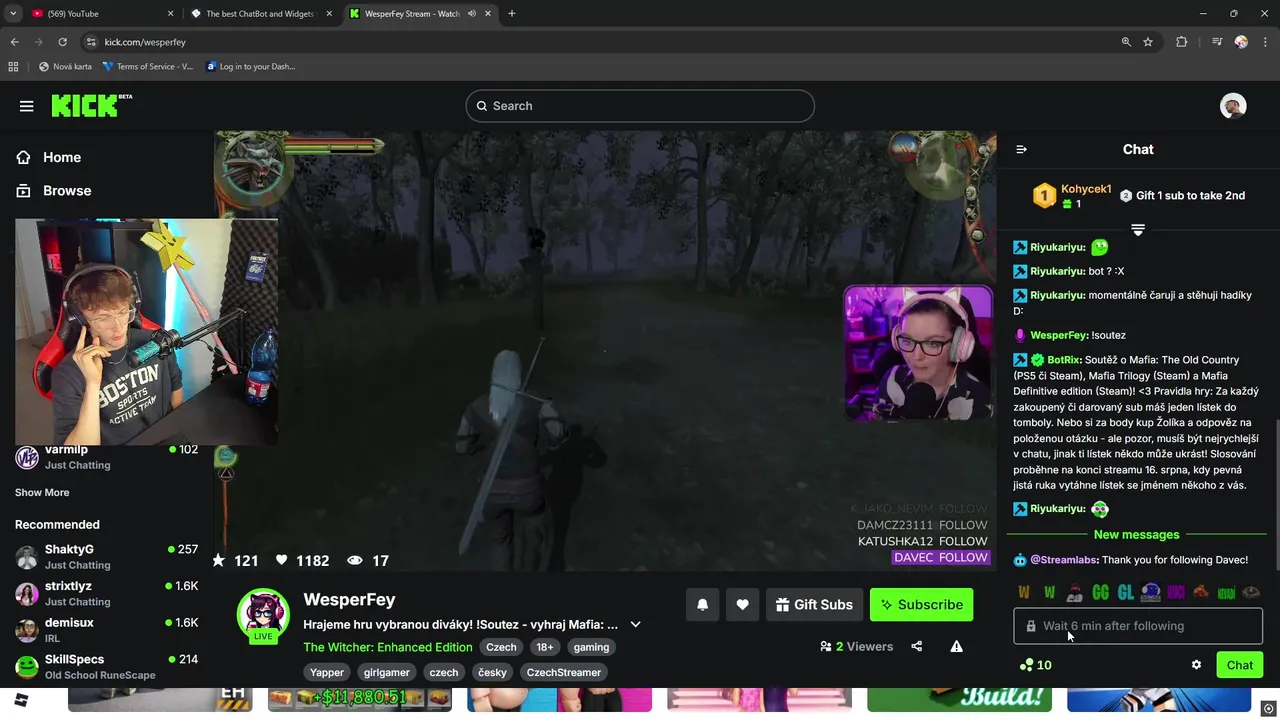Click WesperFey username in chat

click(x=1058, y=335)
